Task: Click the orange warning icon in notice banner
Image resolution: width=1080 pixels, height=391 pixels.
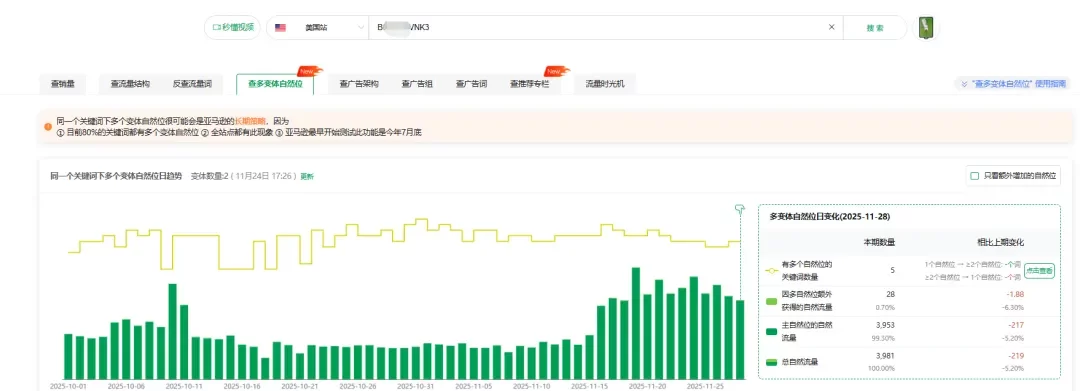Action: point(48,126)
